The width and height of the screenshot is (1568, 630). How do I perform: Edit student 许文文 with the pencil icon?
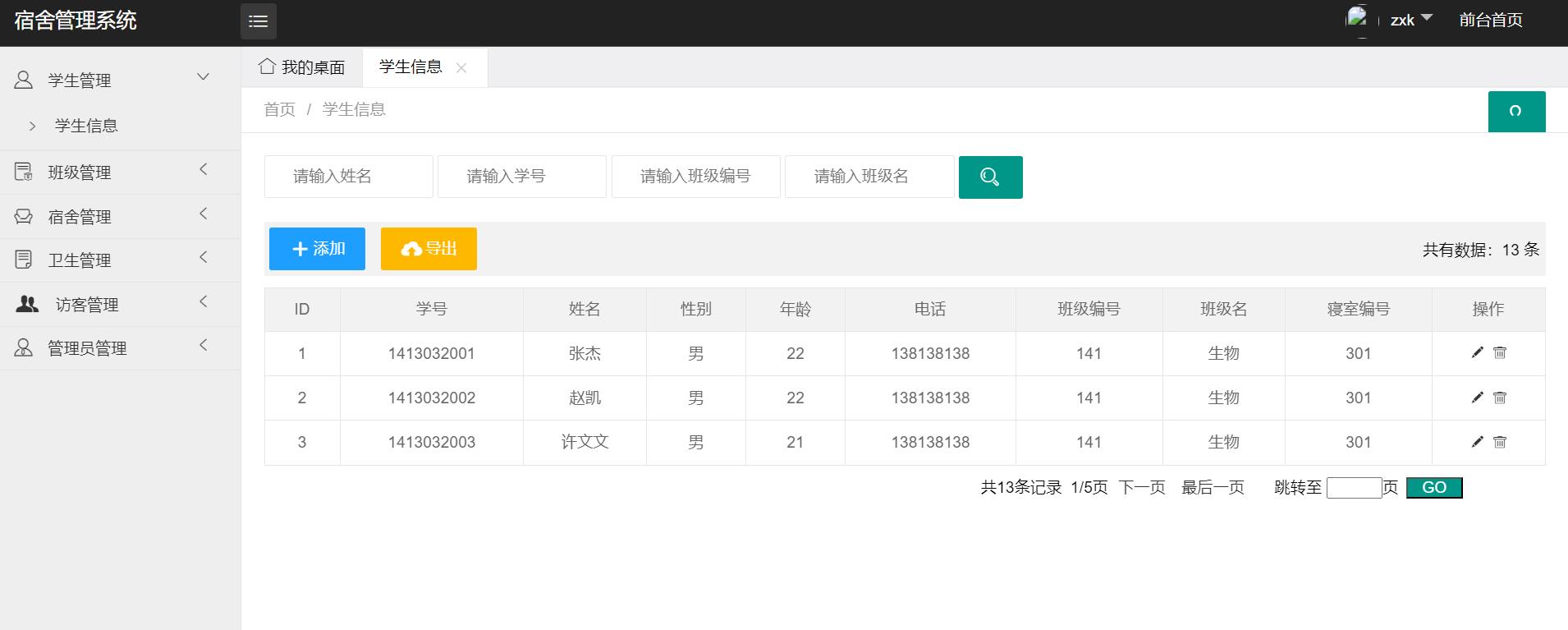1477,442
